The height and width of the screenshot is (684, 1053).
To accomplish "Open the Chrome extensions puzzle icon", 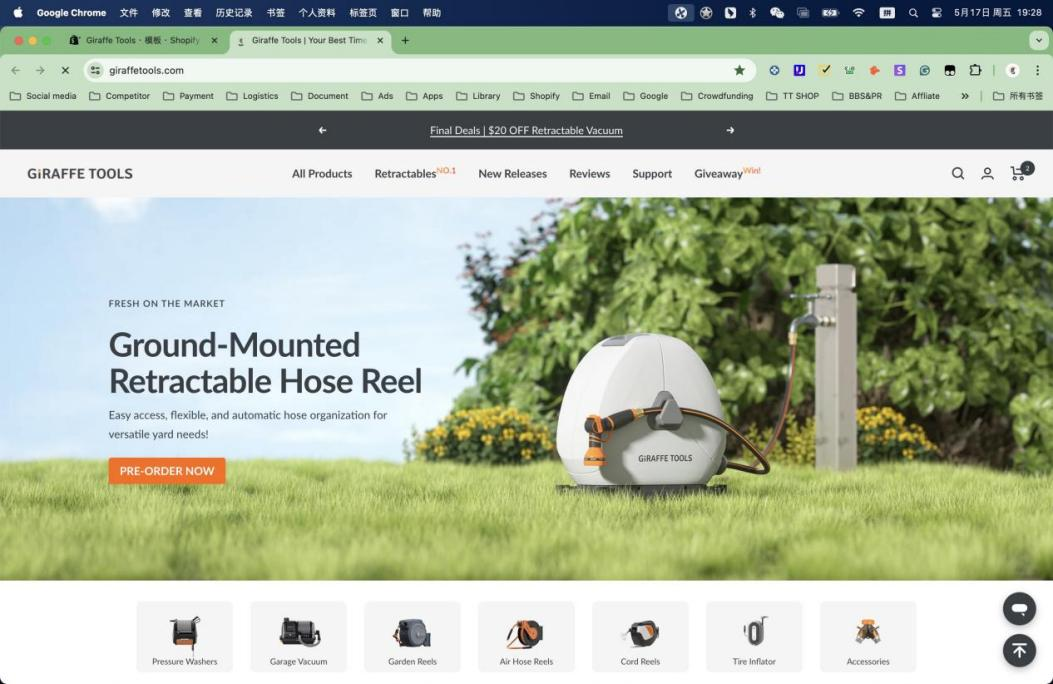I will pyautogui.click(x=975, y=70).
